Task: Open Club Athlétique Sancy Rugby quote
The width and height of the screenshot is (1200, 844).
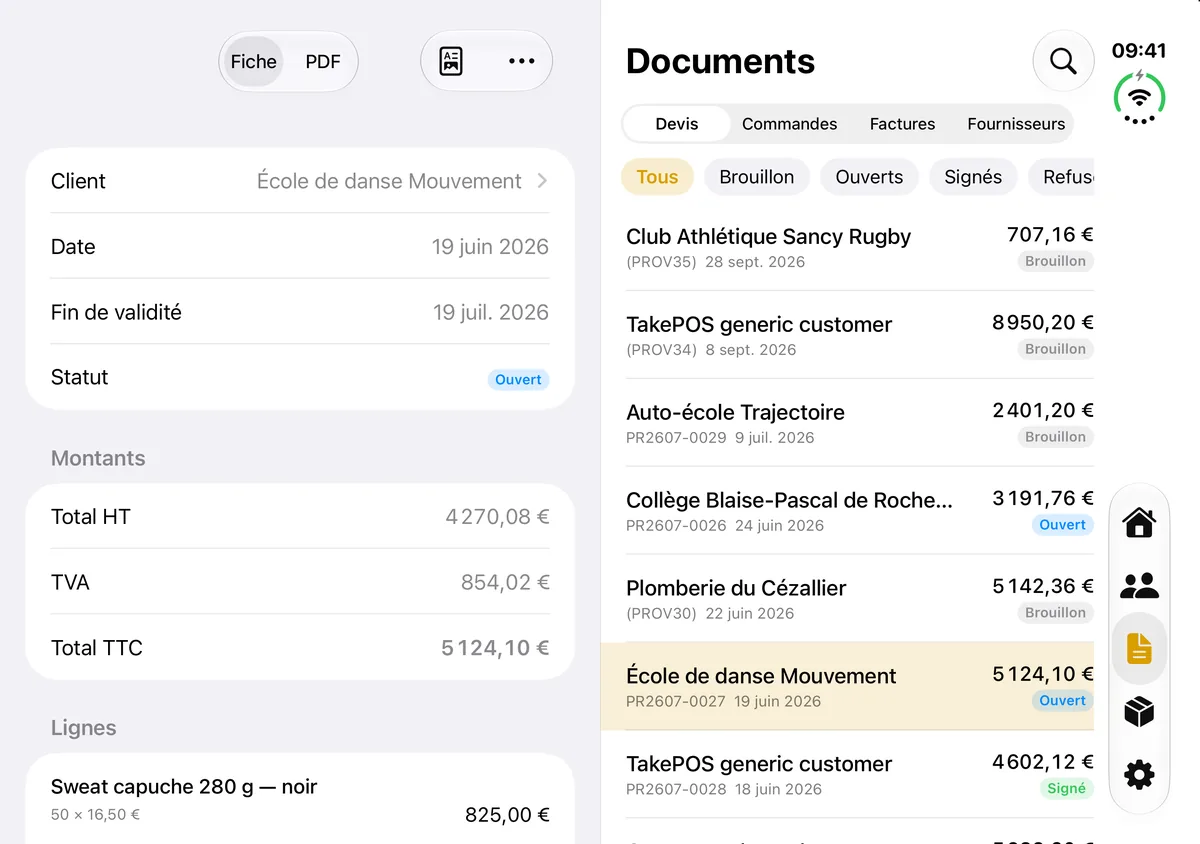Action: (x=860, y=247)
